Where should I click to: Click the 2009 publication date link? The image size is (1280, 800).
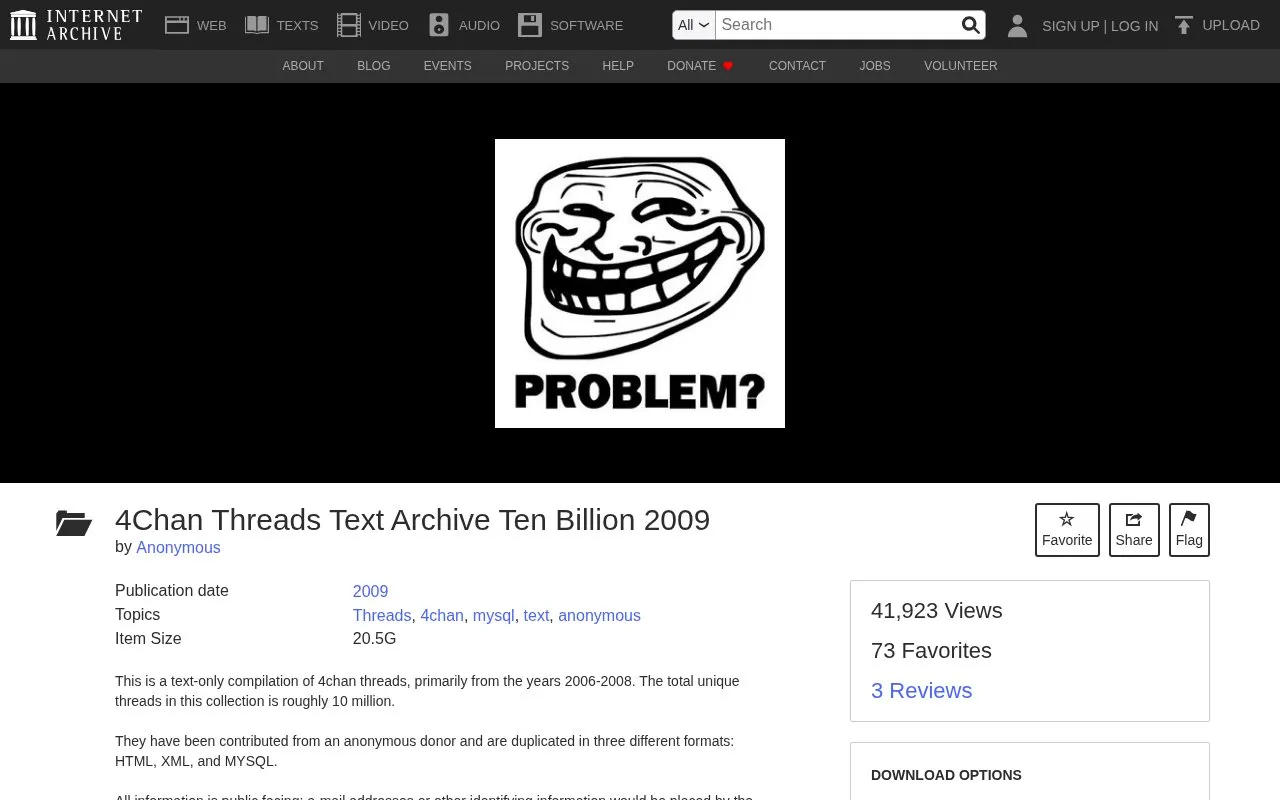click(370, 591)
